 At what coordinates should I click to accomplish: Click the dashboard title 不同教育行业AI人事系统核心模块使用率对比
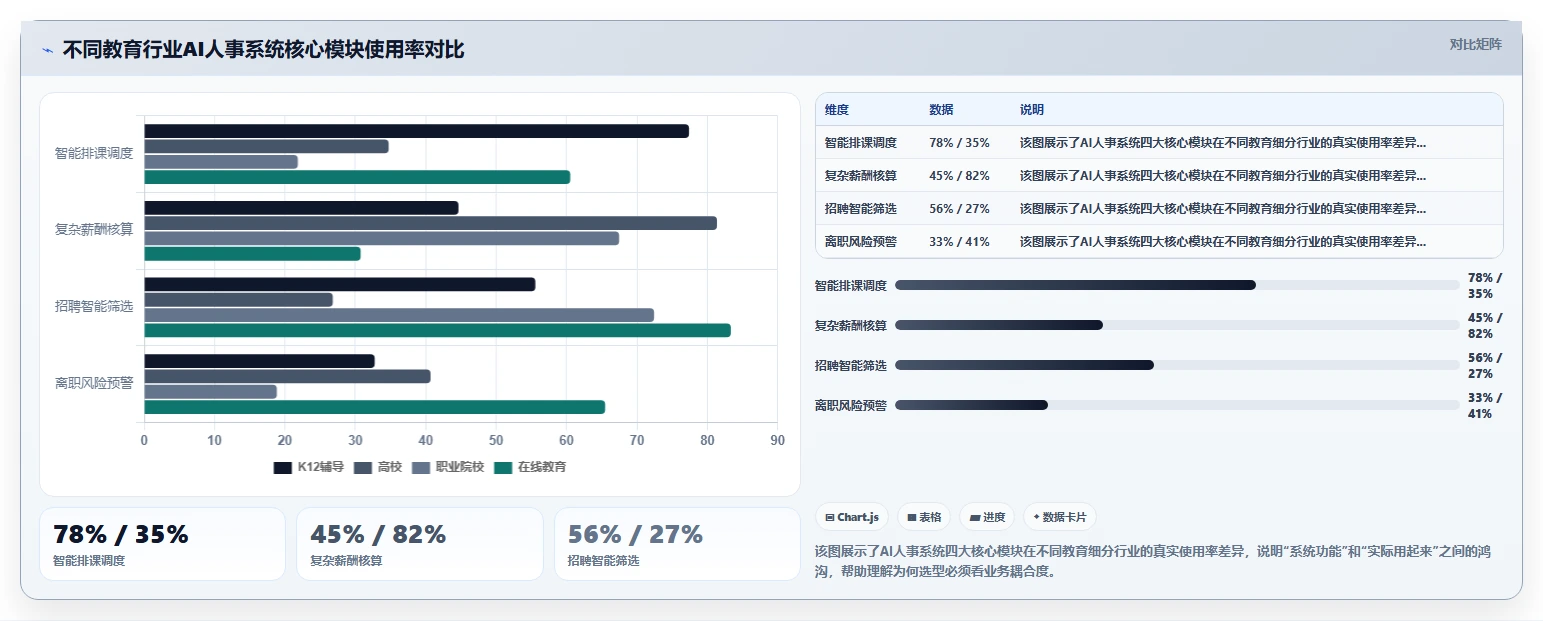(x=263, y=50)
